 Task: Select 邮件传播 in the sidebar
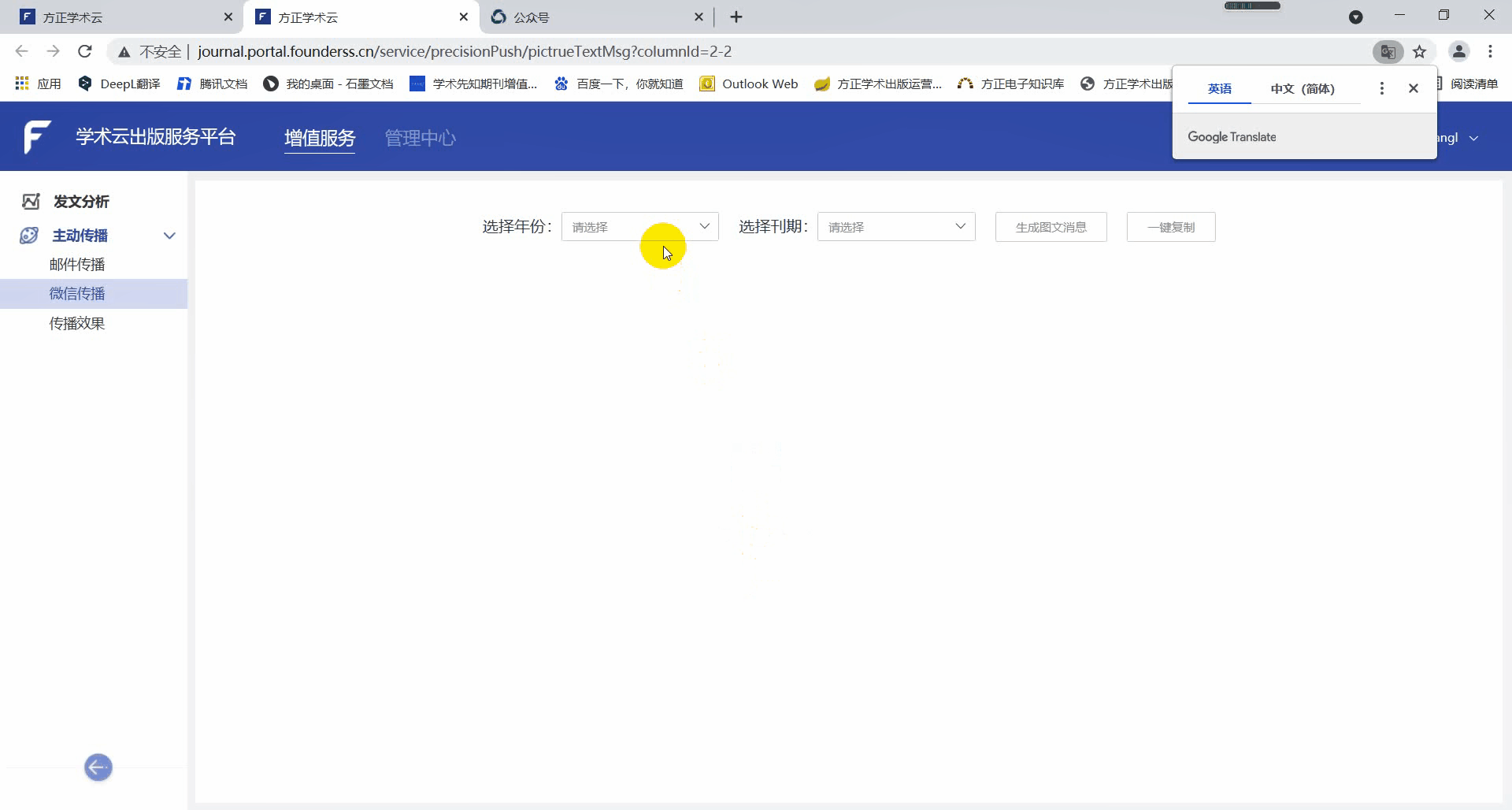76,263
